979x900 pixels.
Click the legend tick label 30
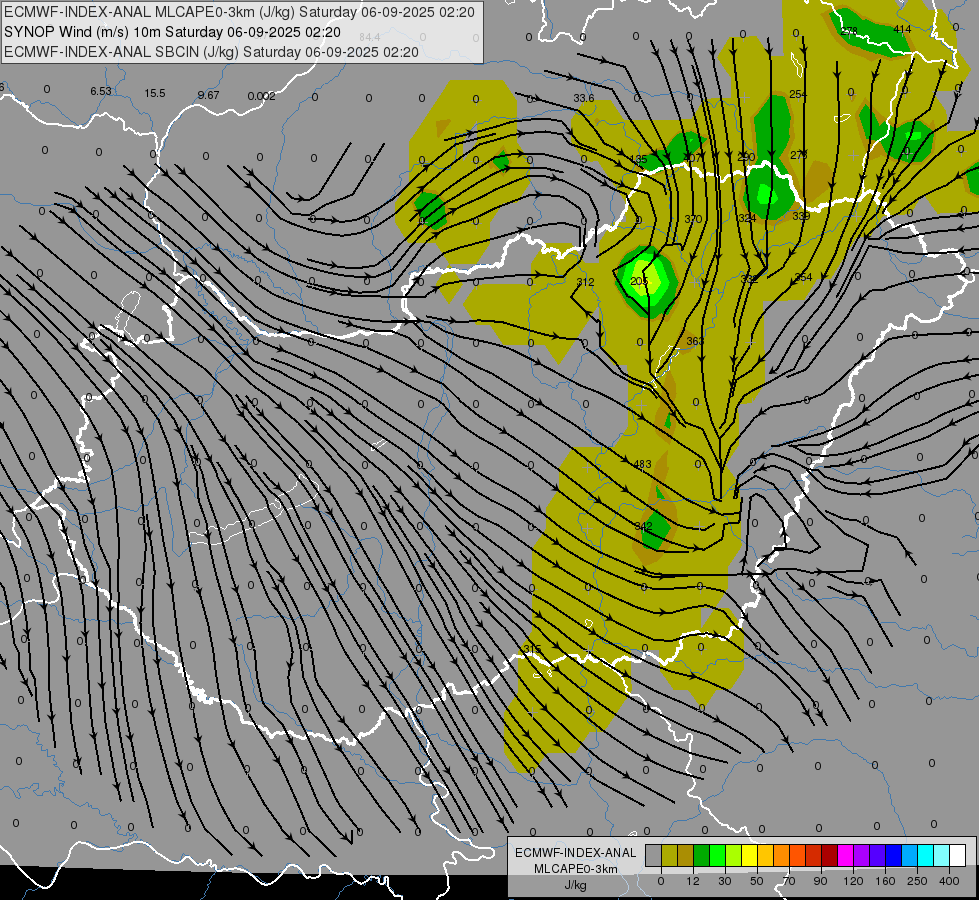click(725, 881)
